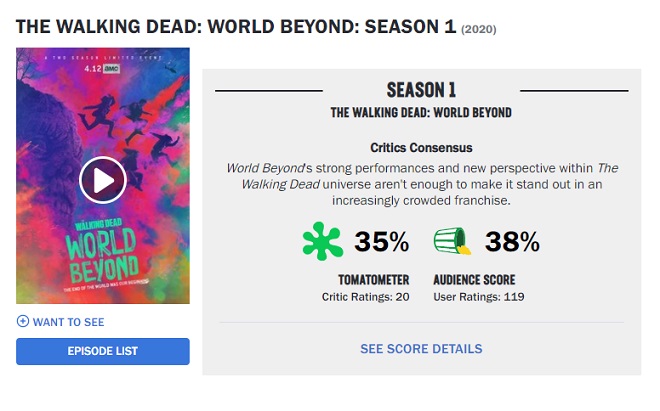This screenshot has height=411, width=660.
Task: Click the spilled popcorn audience icon
Action: point(452,241)
